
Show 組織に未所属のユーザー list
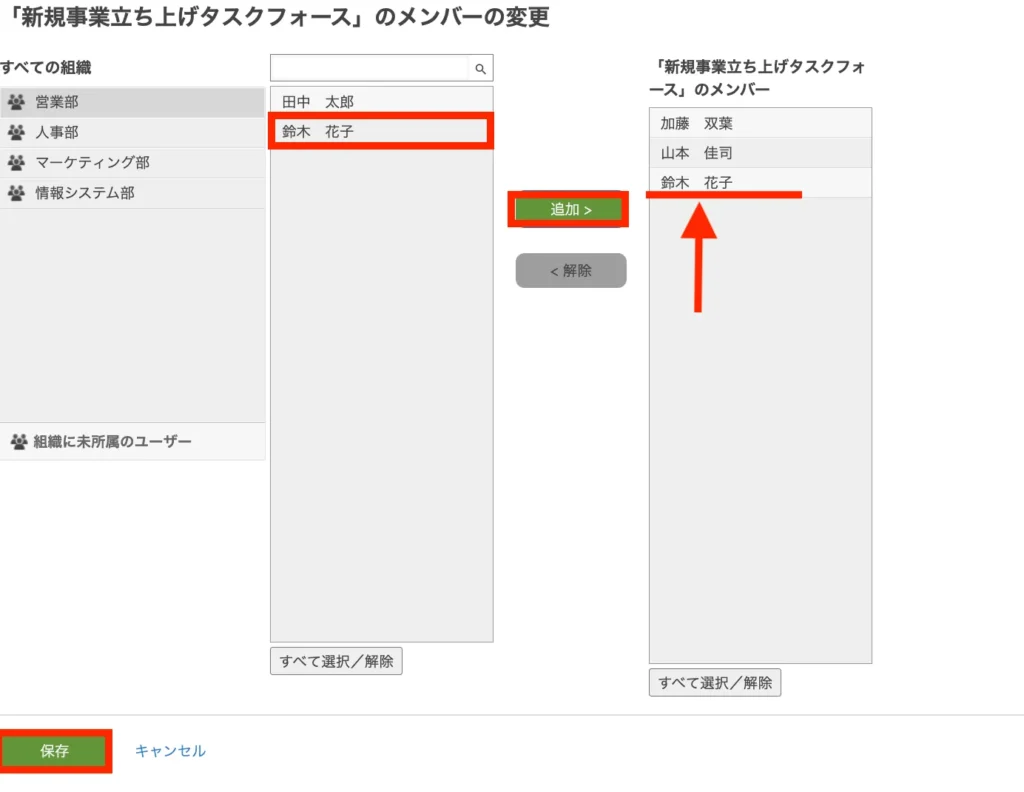coord(133,441)
